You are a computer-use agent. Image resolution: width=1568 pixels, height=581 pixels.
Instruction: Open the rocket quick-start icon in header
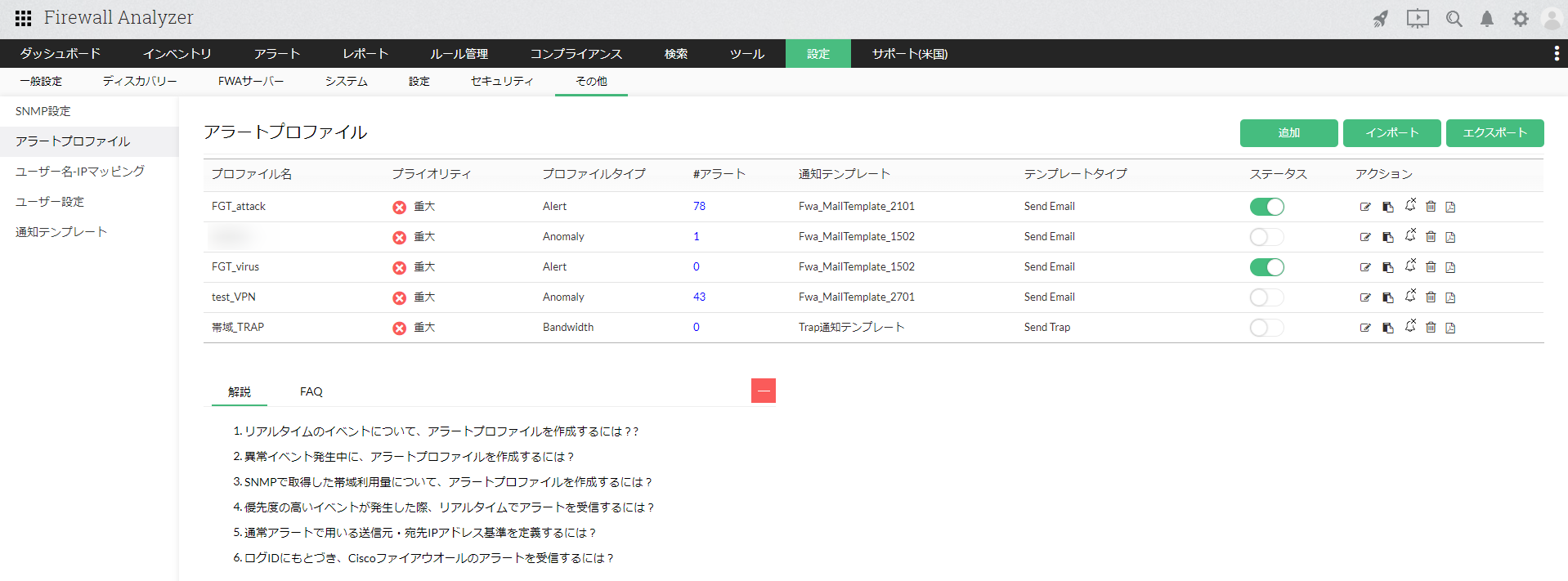pyautogui.click(x=1381, y=19)
